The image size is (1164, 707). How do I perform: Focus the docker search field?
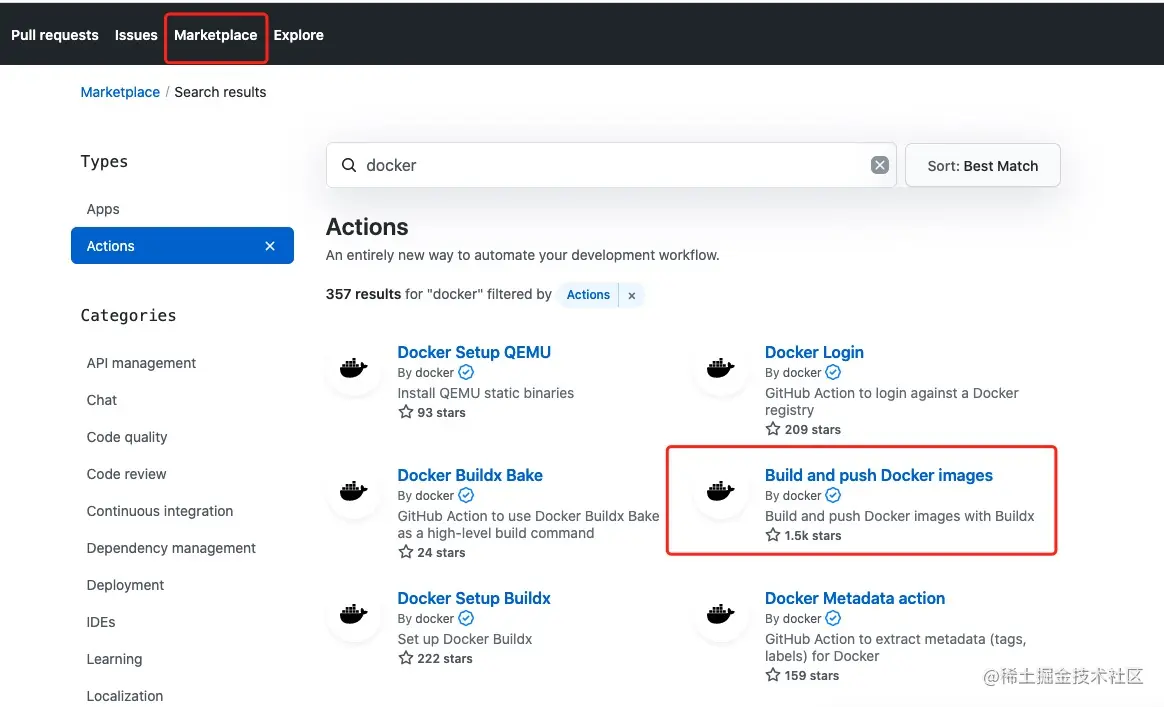click(x=611, y=165)
